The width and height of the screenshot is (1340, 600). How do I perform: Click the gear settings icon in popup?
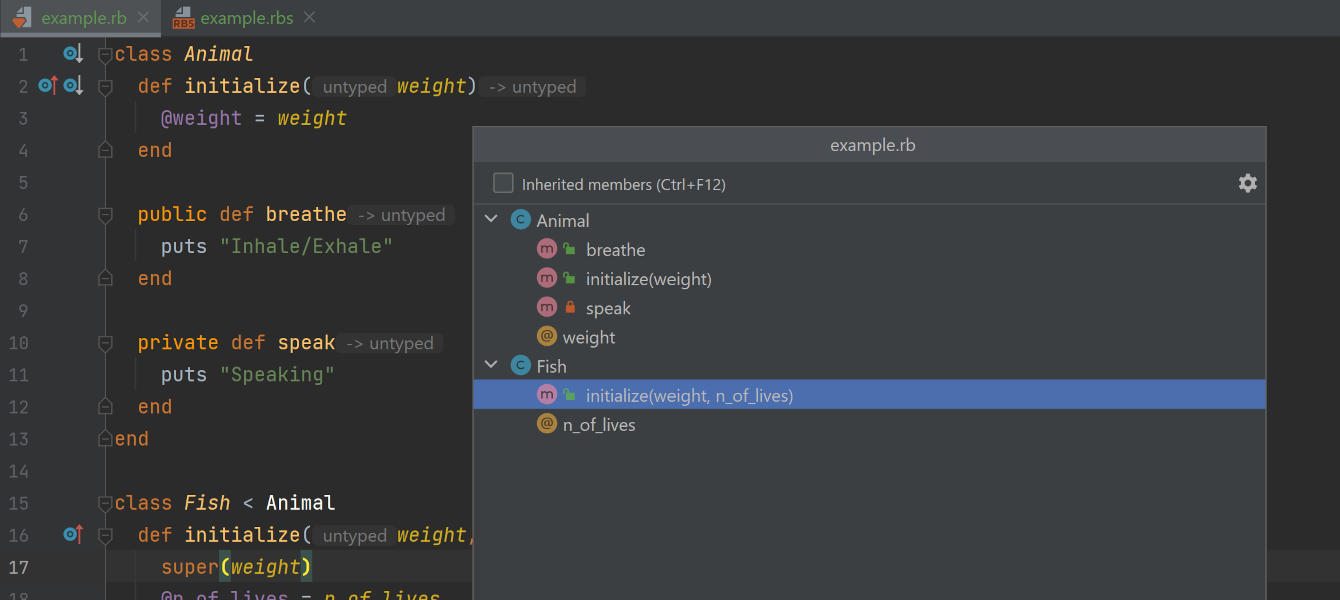1247,183
